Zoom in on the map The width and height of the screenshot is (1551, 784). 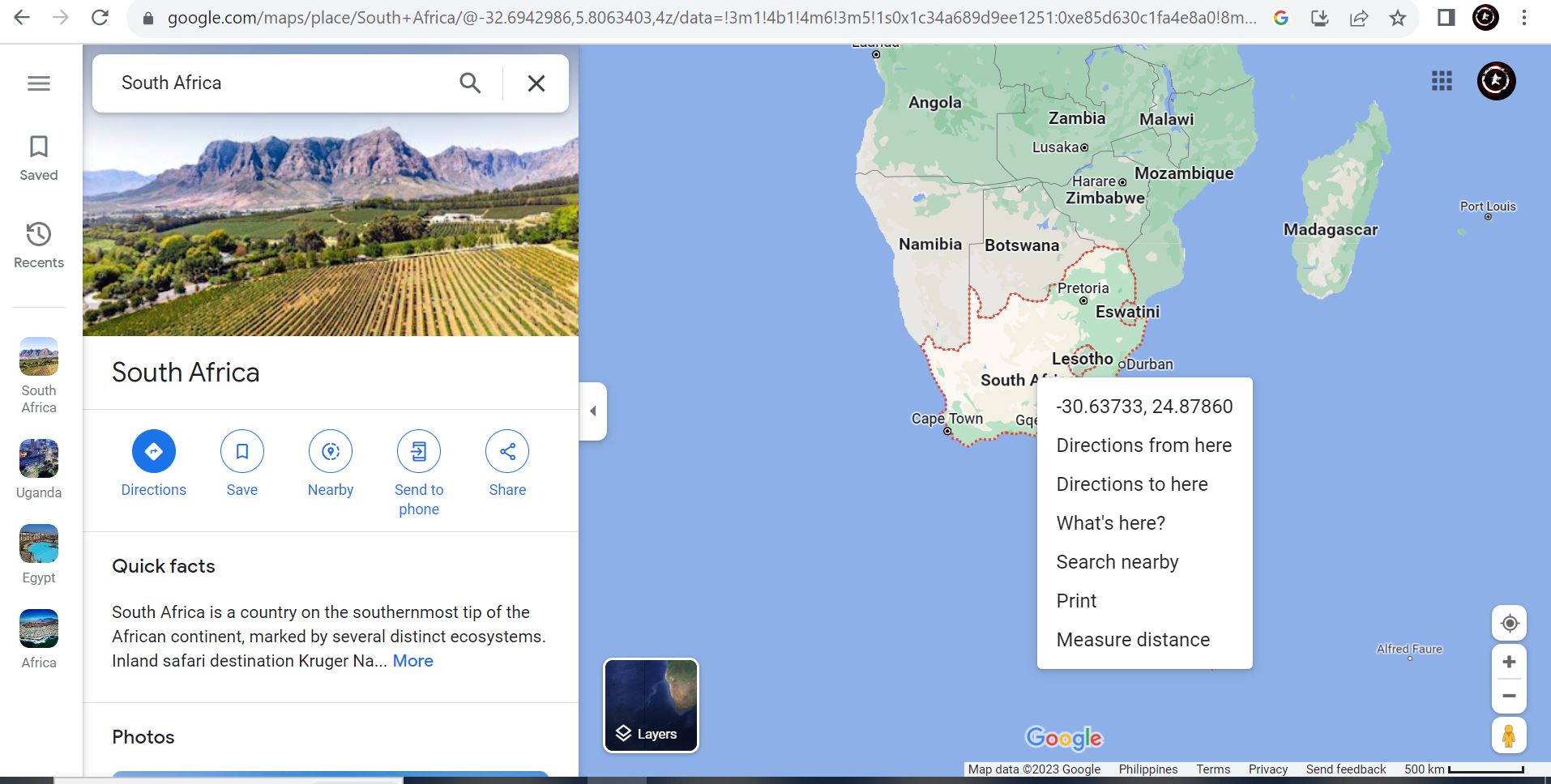(1509, 662)
